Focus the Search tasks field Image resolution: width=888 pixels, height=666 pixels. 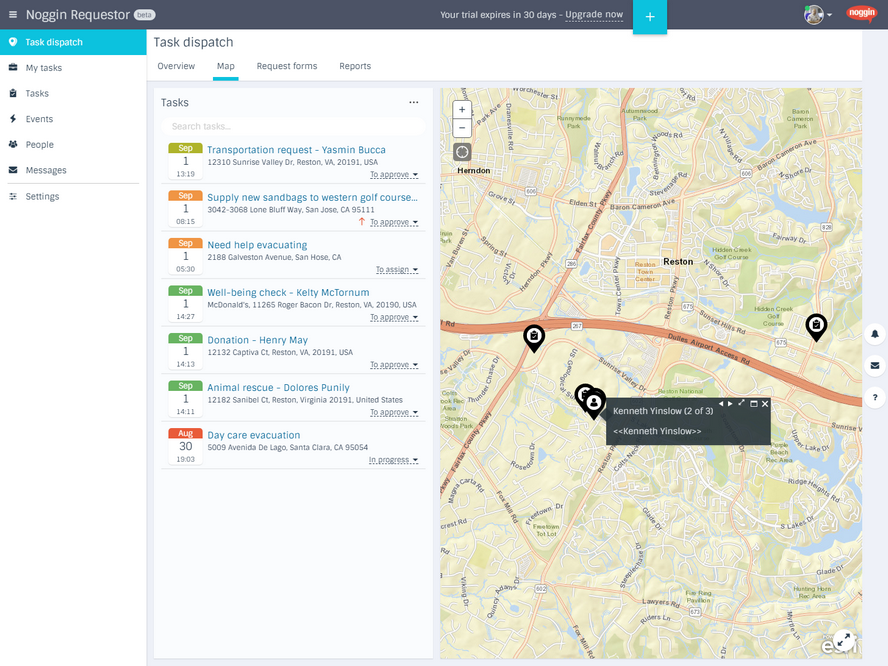tap(293, 126)
